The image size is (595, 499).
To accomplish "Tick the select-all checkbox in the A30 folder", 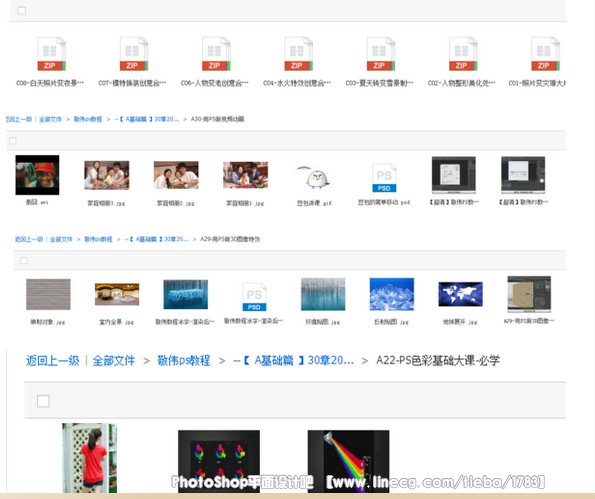I will pyautogui.click(x=13, y=141).
